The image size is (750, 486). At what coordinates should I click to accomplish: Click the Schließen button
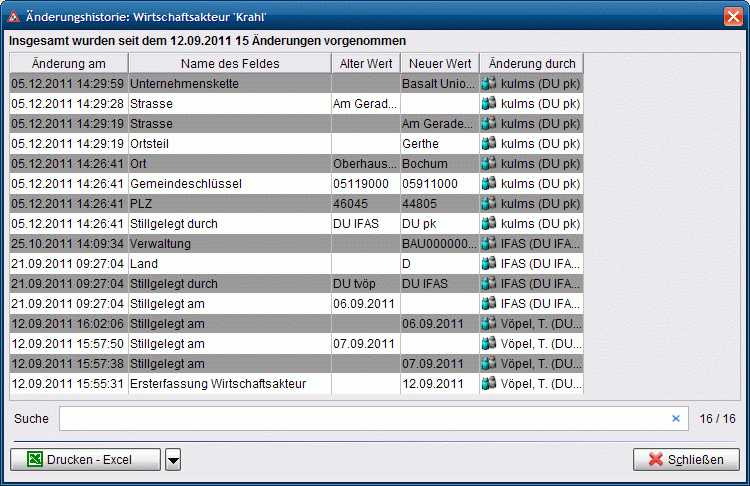point(686,460)
